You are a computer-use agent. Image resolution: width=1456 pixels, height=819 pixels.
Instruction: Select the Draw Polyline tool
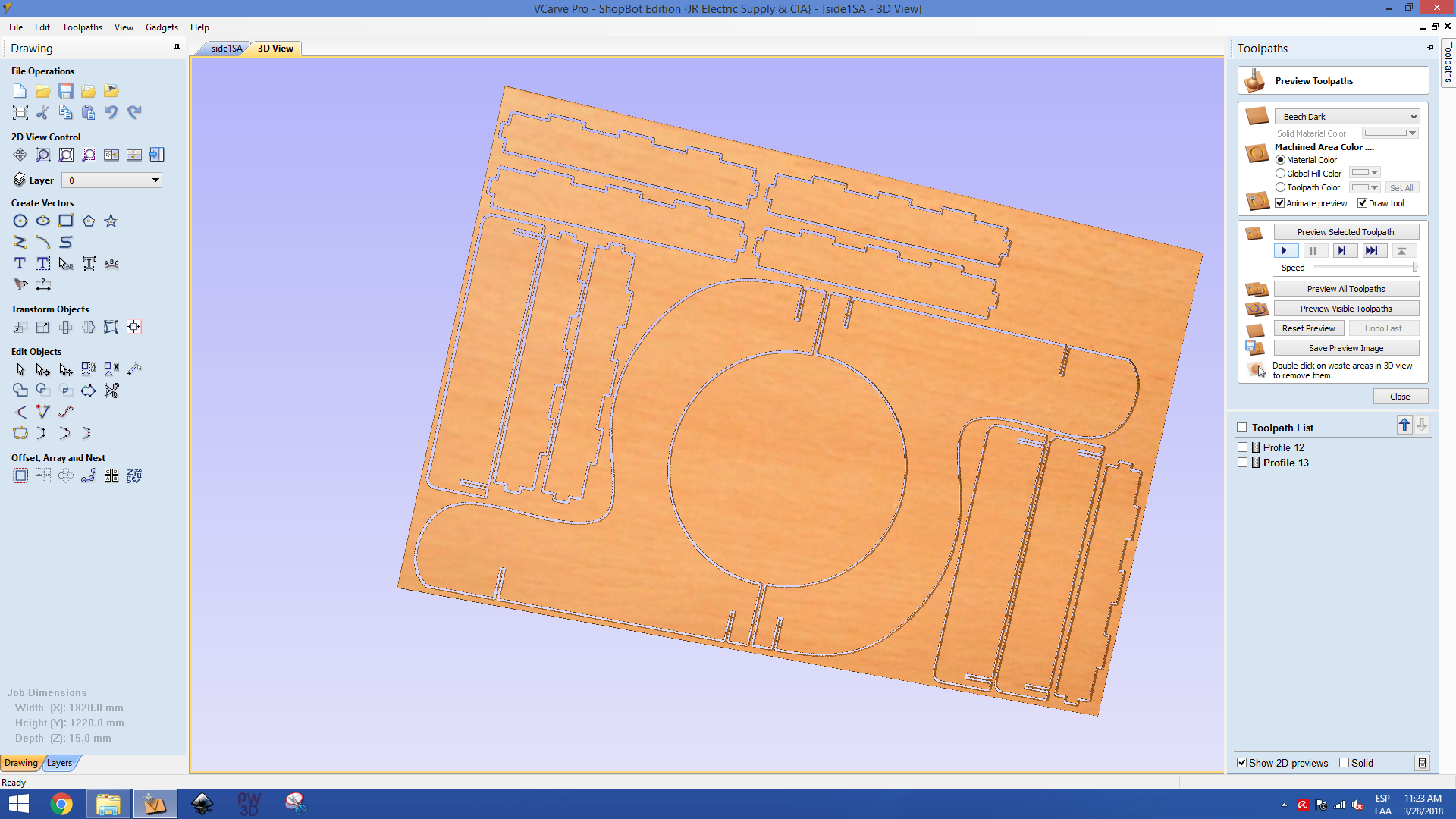coord(20,242)
